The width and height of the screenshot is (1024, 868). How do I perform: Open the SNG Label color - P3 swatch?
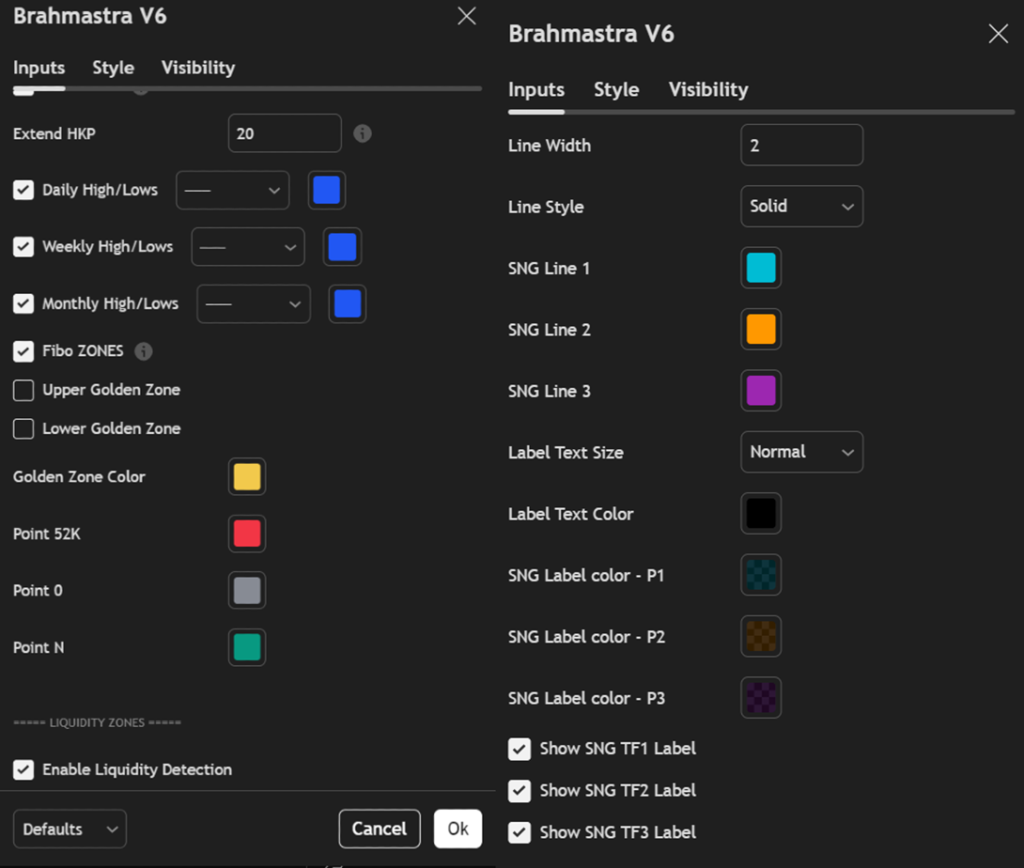pos(761,698)
